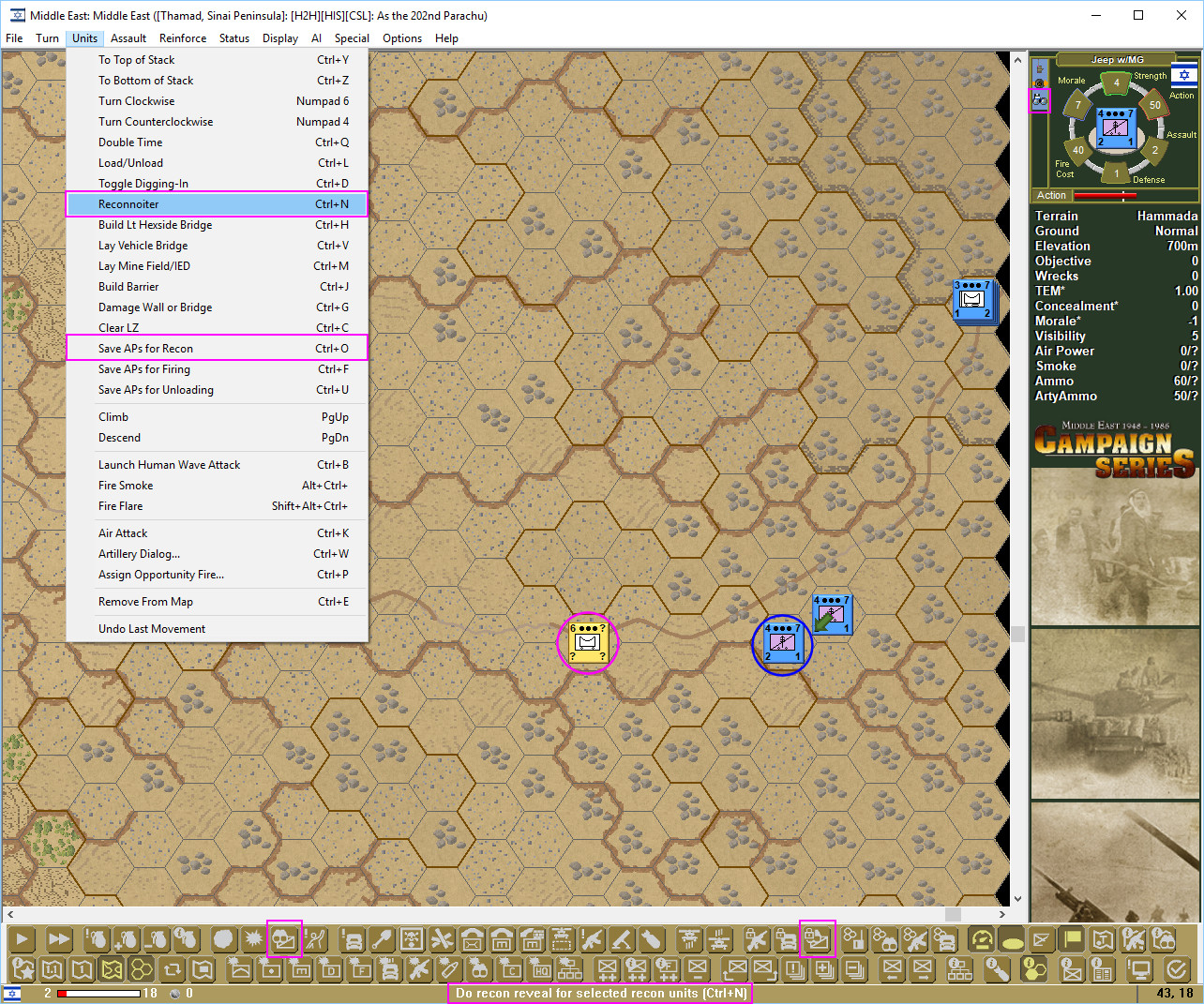Click the padlock truck save-APs-for-unloading icon
Viewport: 1204px width, 1004px height.
click(786, 939)
